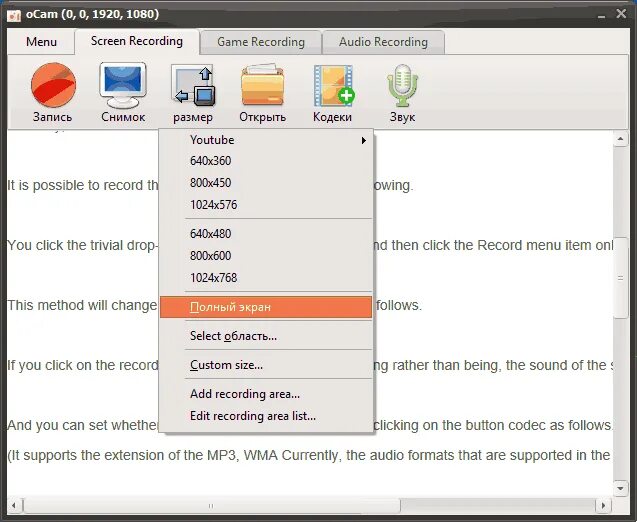
Task: Open Custom size… dialog
Action: (x=266, y=365)
